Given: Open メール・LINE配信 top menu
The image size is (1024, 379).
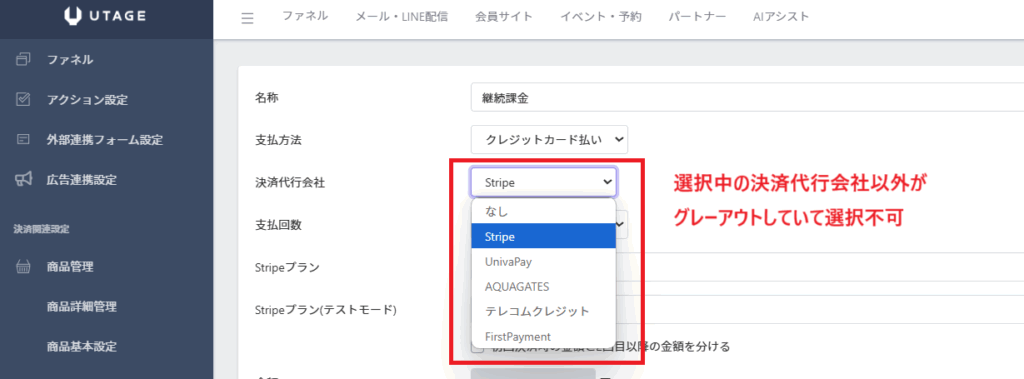Looking at the screenshot, I should pos(402,17).
